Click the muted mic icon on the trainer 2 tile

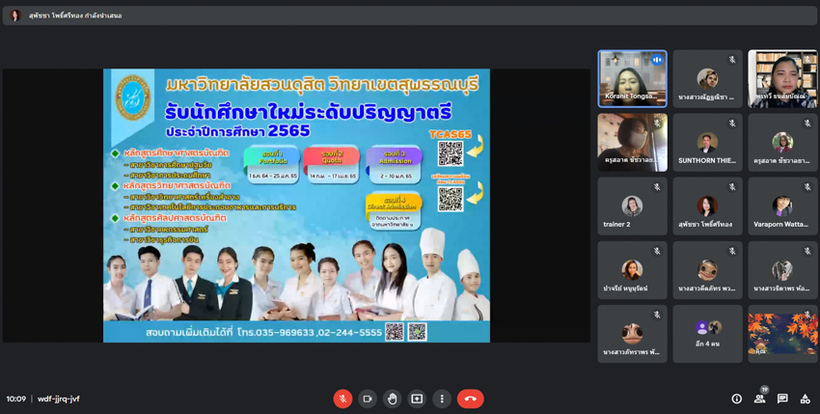(657, 187)
